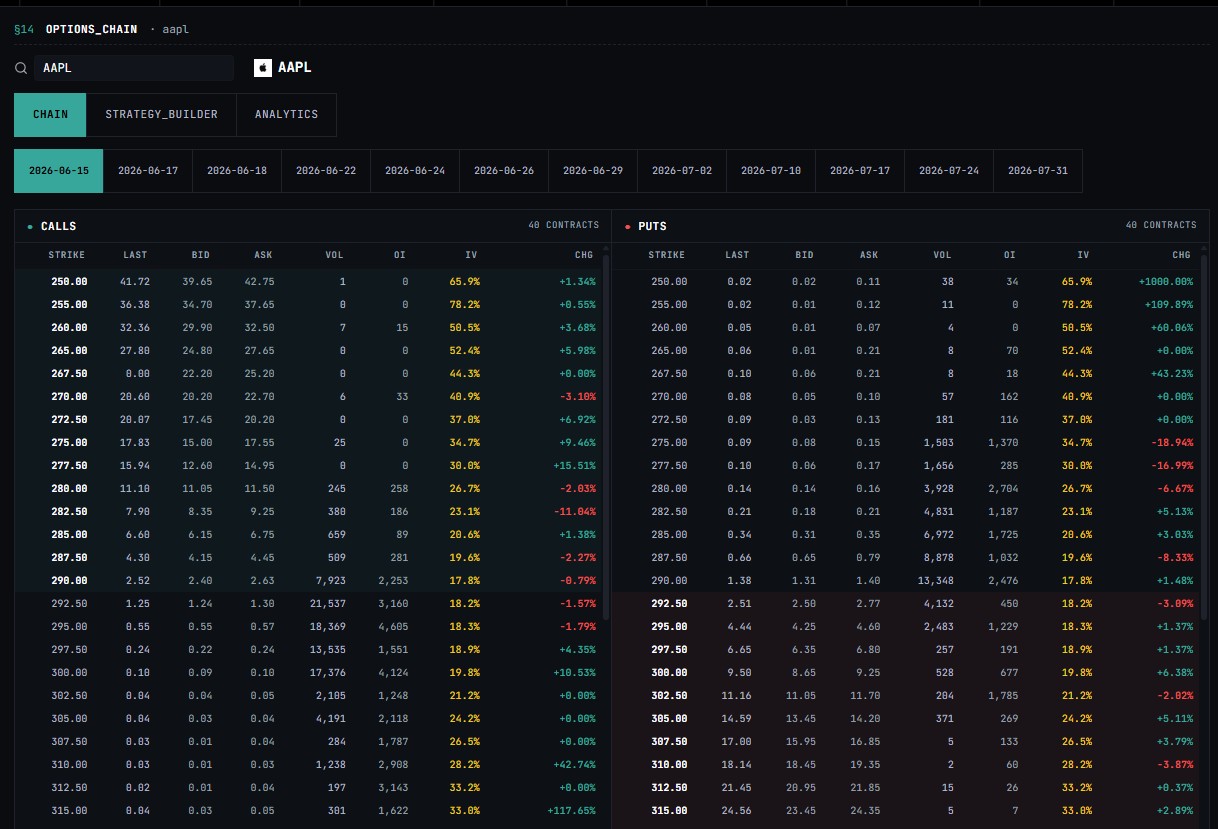This screenshot has height=829, width=1218.
Task: Select the 2026-07-31 expiration date
Action: [x=1038, y=171]
